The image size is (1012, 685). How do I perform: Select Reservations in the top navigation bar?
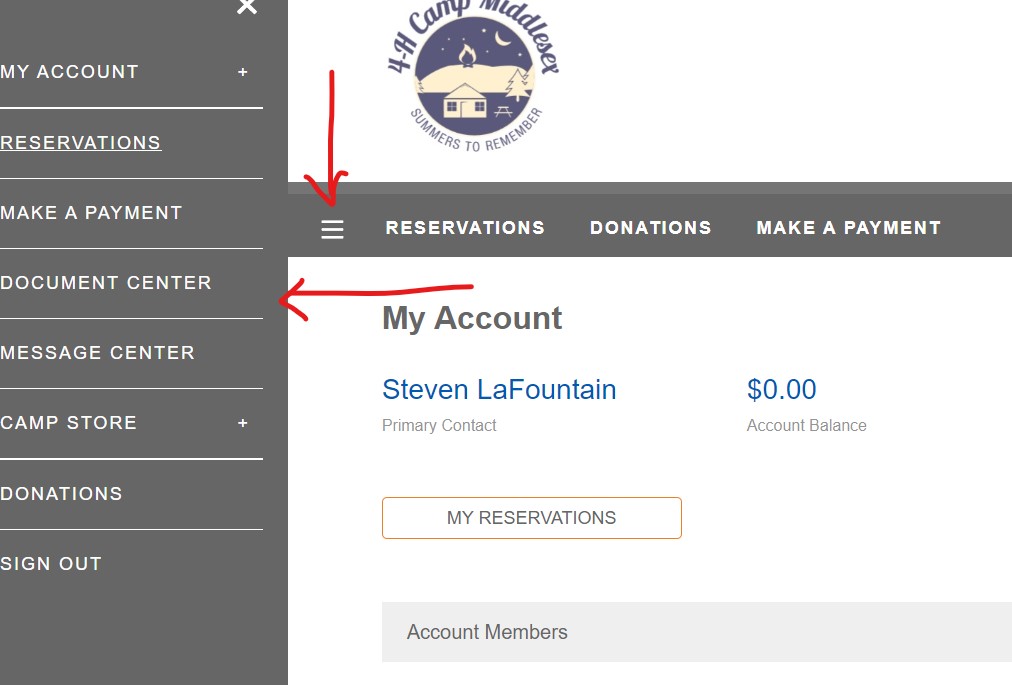click(x=465, y=228)
